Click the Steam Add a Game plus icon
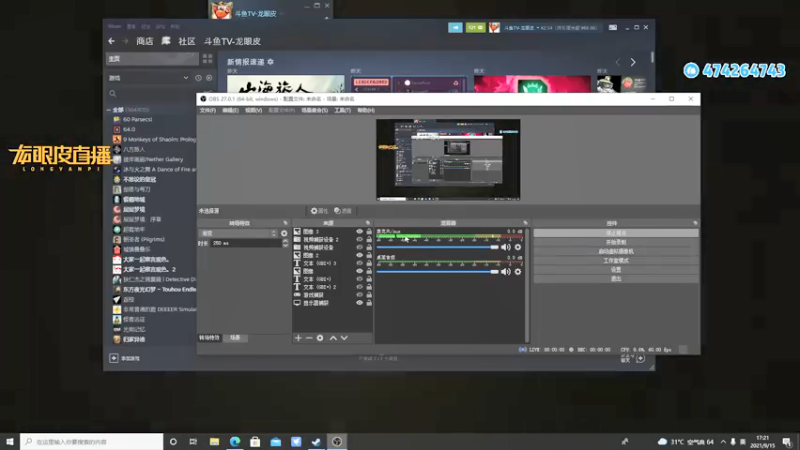Screen dimensions: 800x450 [x=114, y=358]
